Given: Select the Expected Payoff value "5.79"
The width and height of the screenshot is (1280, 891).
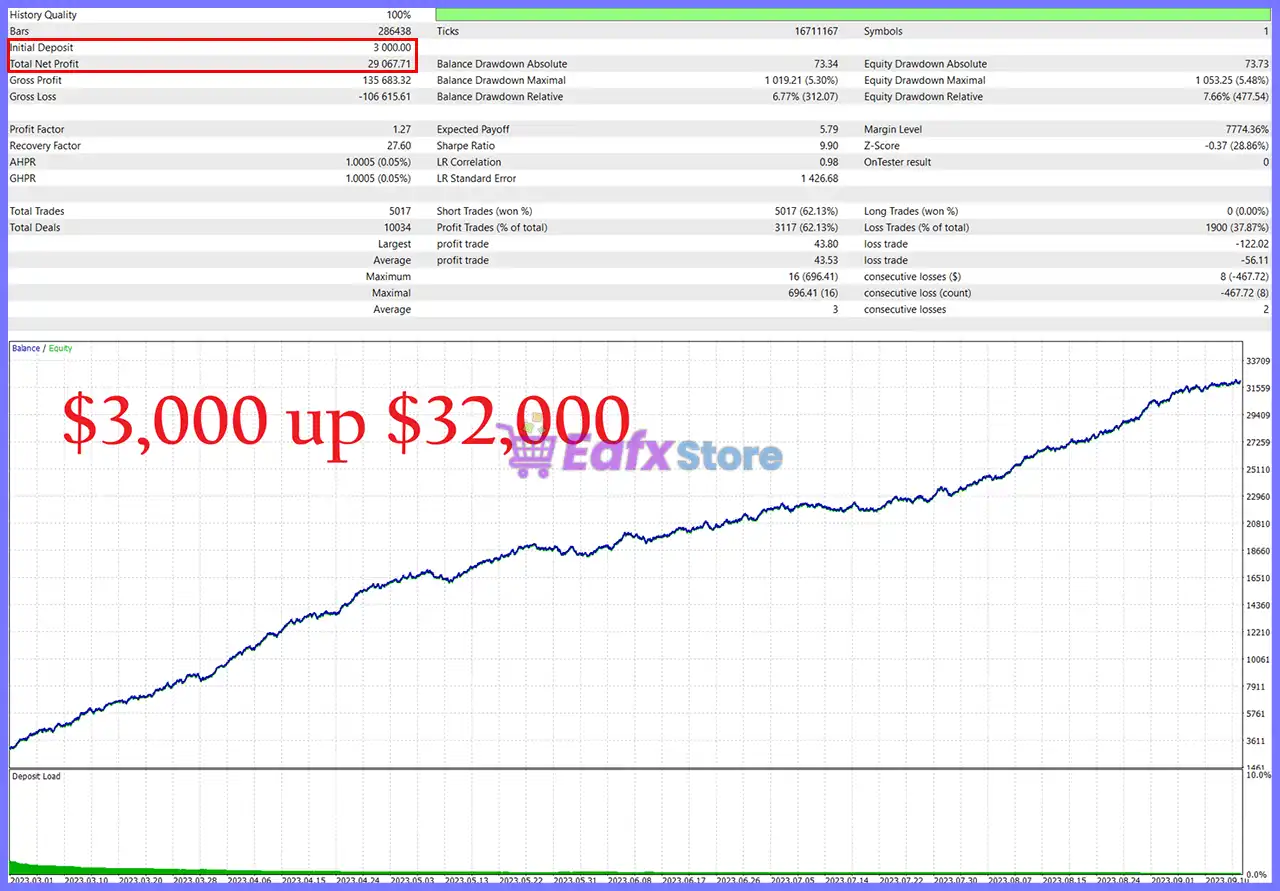Looking at the screenshot, I should pyautogui.click(x=829, y=129).
